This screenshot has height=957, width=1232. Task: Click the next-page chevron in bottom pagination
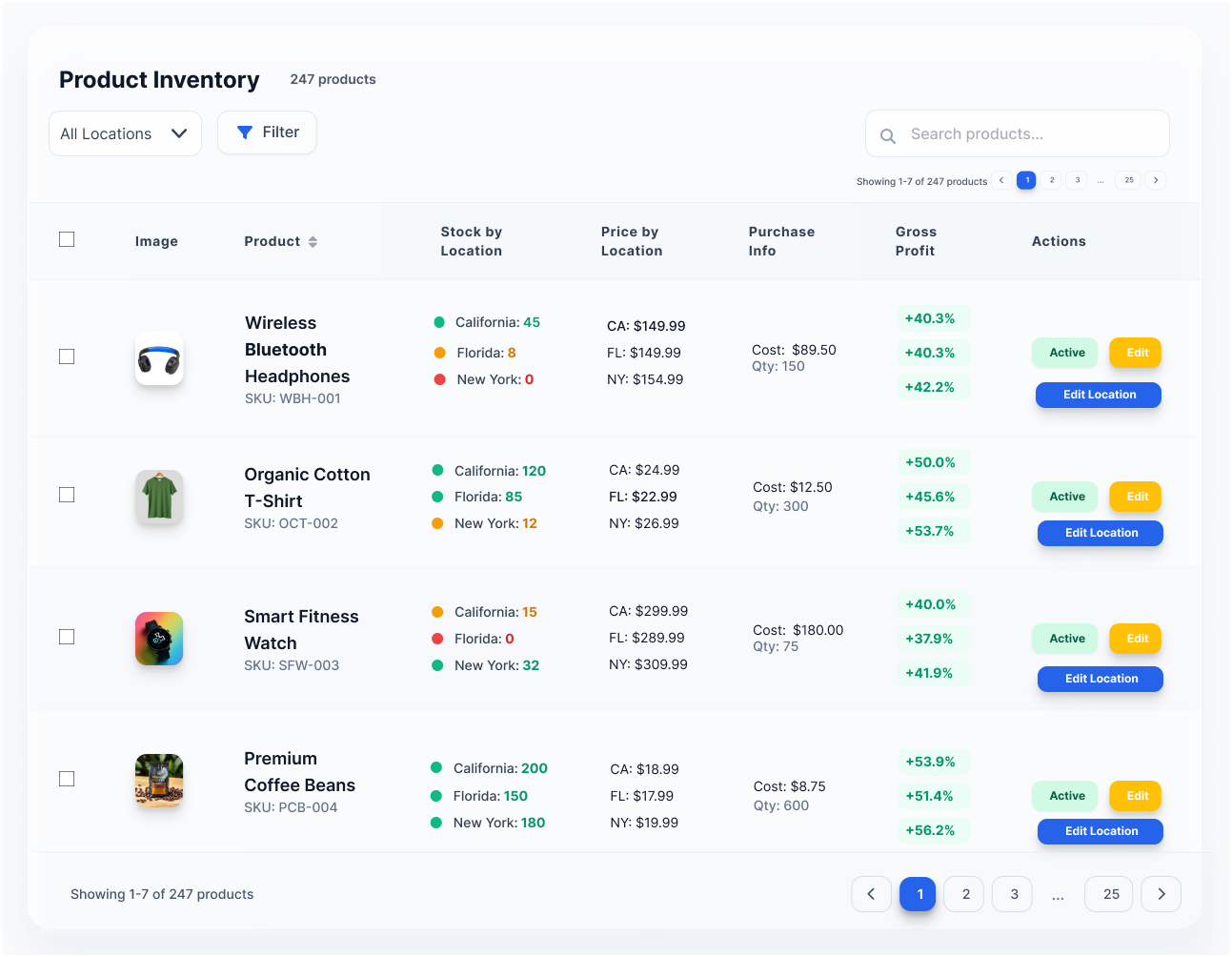tap(1161, 894)
